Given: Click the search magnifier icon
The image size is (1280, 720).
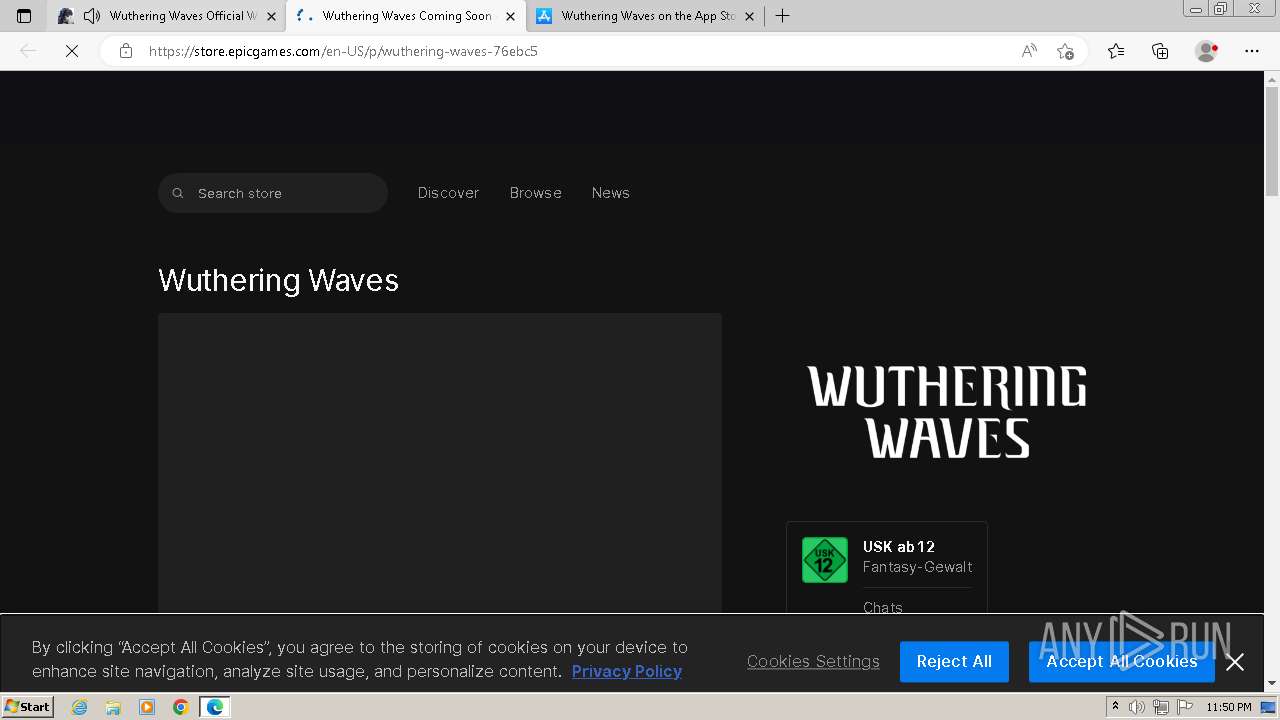Looking at the screenshot, I should [x=178, y=193].
